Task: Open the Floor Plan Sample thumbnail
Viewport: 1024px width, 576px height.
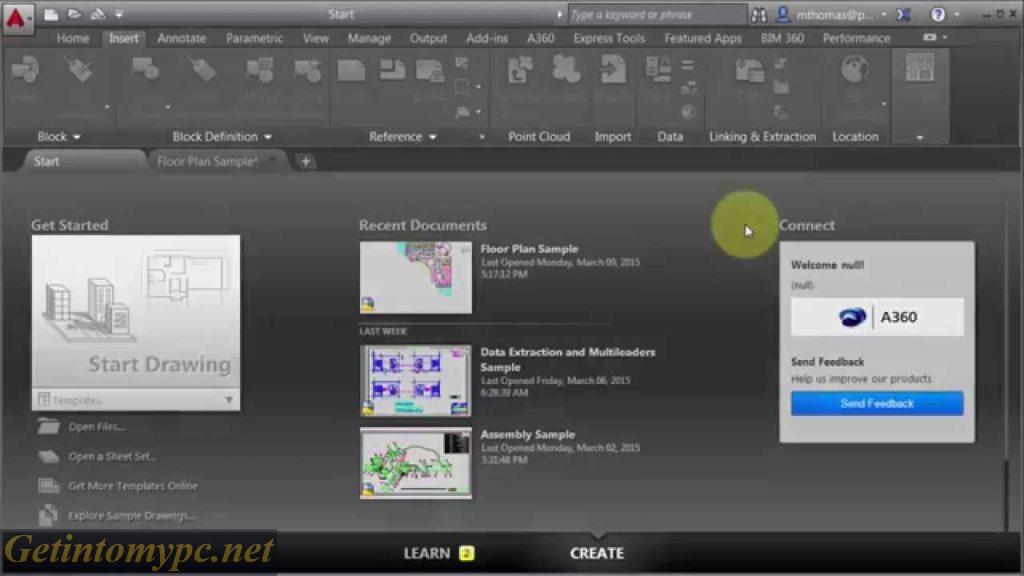Action: (x=415, y=278)
